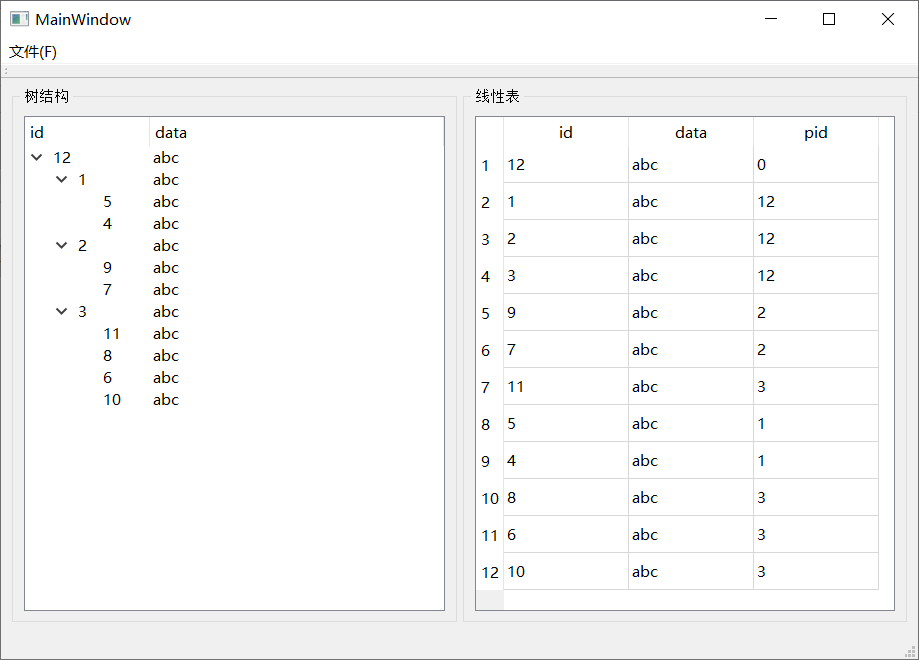Click the table's id column header

tap(566, 132)
